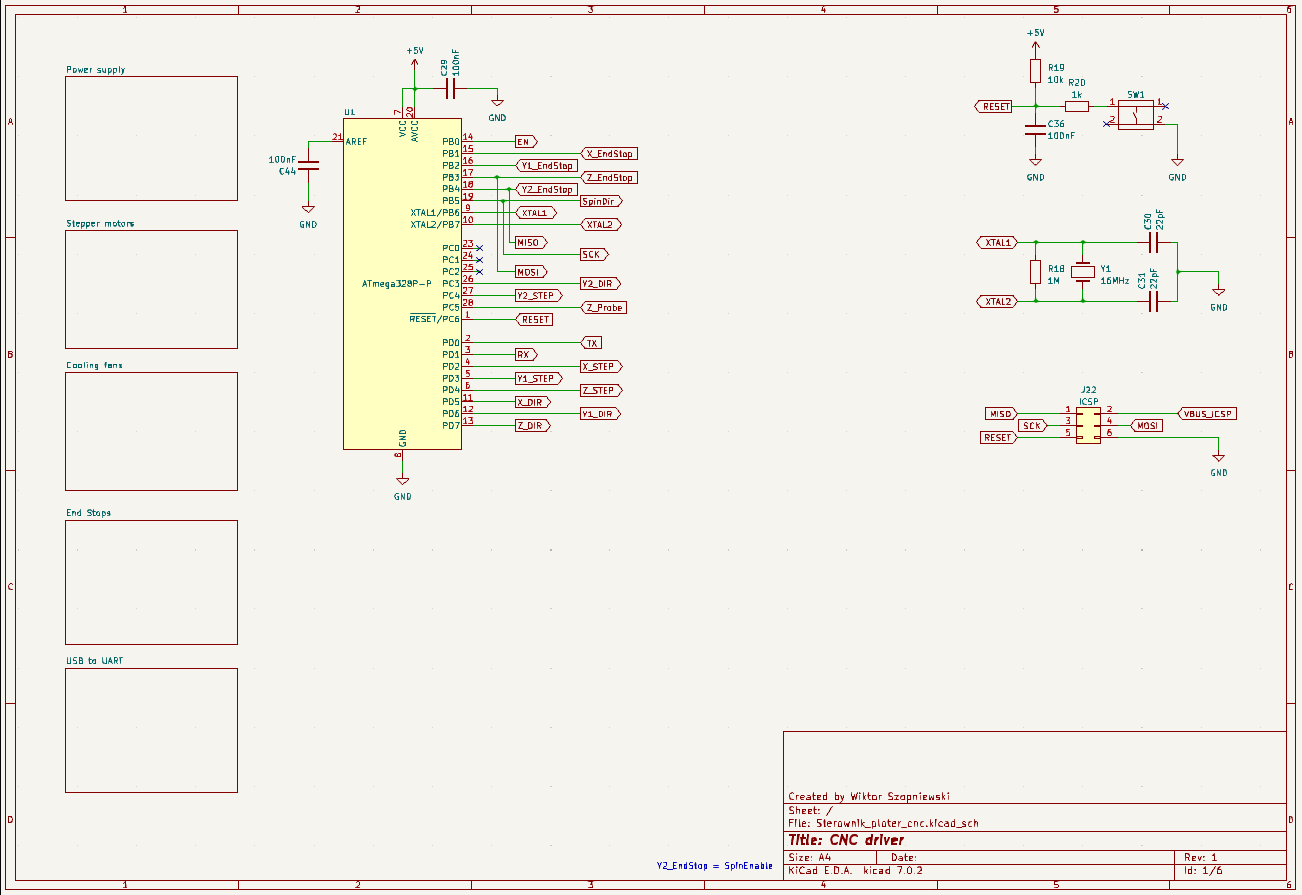Click the CNC driver title in the title block
1302x895 pixels.
(x=865, y=840)
